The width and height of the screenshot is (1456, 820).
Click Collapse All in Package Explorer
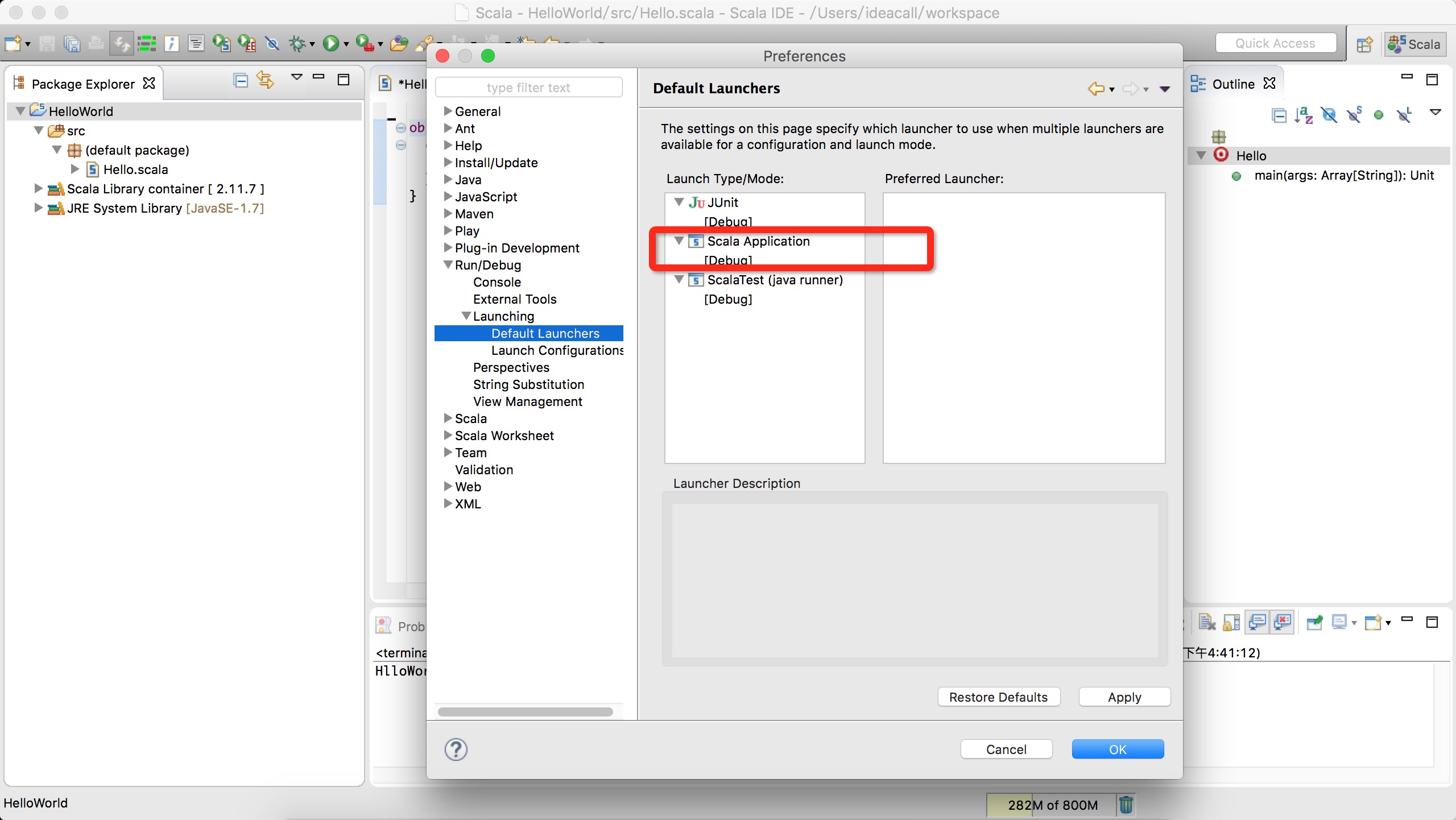[x=241, y=80]
